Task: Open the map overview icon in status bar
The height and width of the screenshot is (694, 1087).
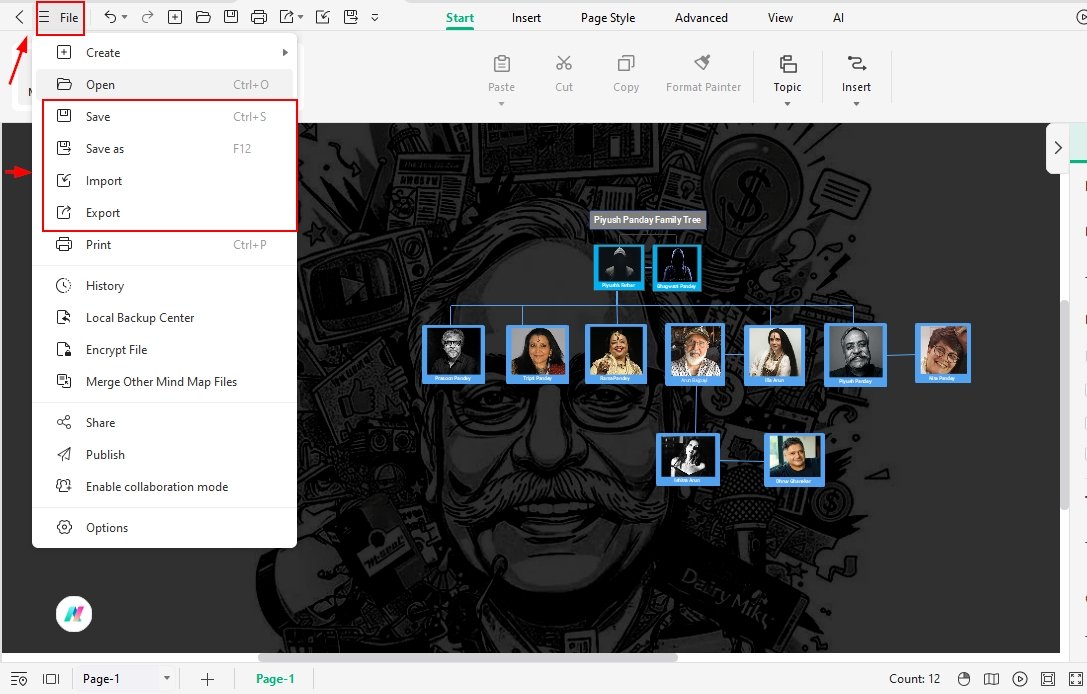Action: click(x=991, y=678)
